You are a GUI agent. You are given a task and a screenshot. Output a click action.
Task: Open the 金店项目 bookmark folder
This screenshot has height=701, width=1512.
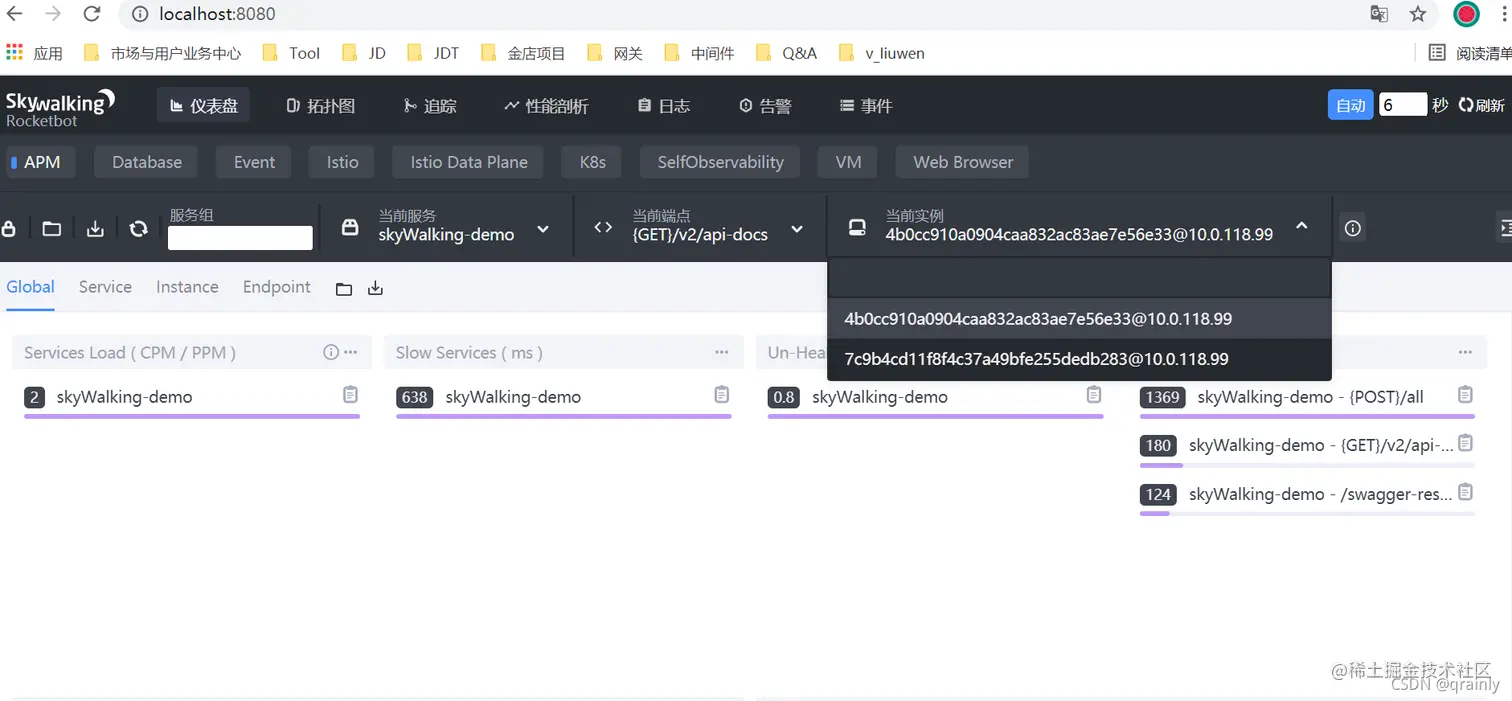click(x=523, y=53)
